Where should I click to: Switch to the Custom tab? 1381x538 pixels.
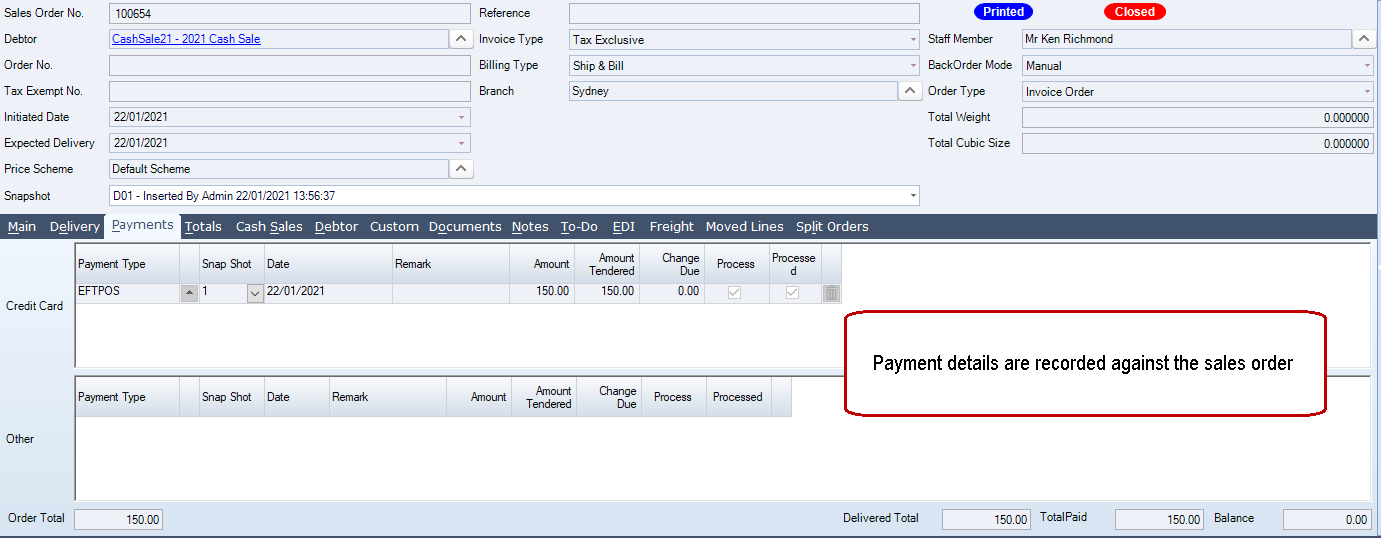394,227
